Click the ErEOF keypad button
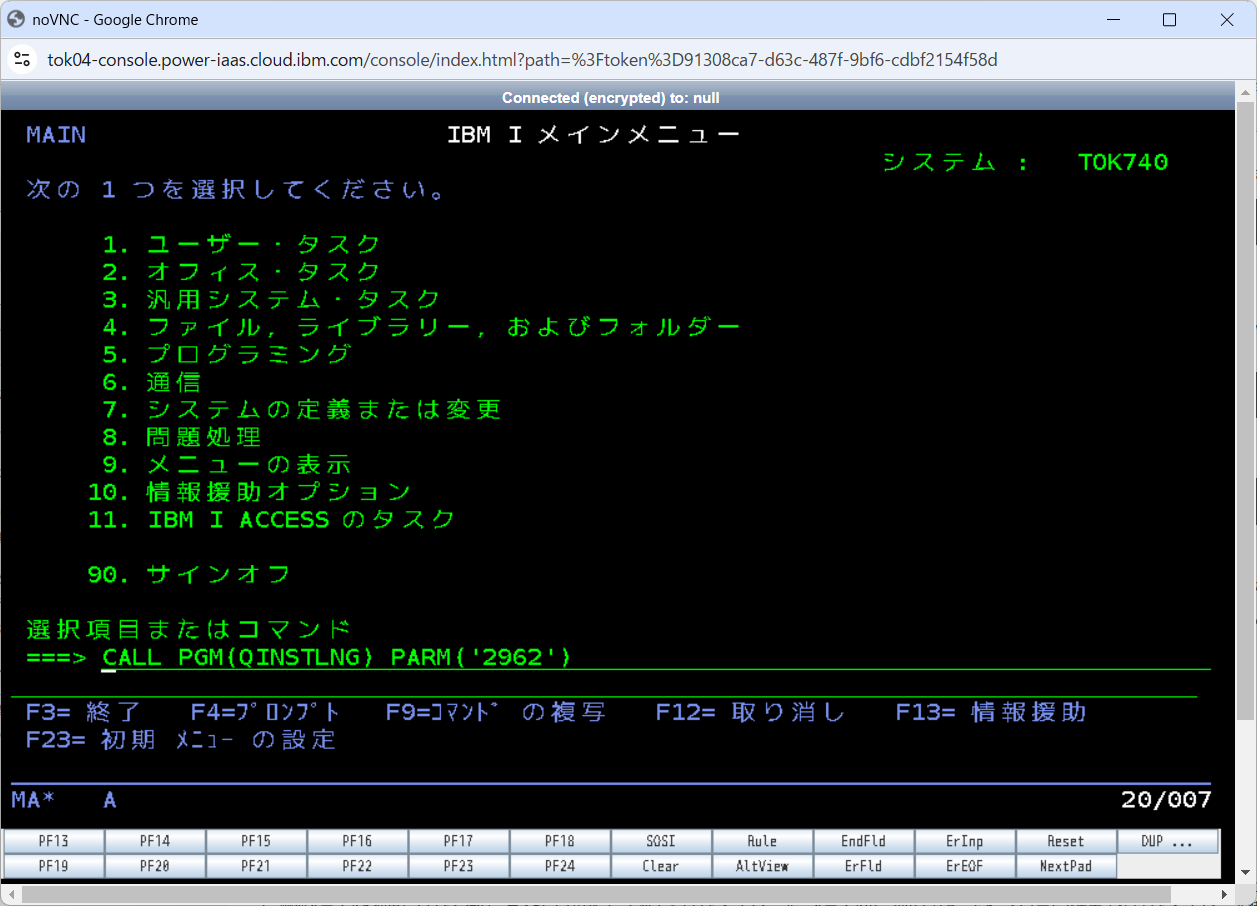 point(964,866)
